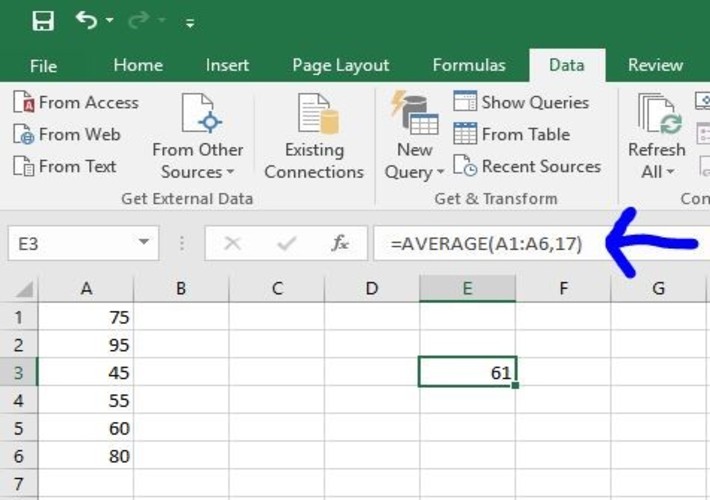Select row 3 header
This screenshot has width=710, height=500.
click(x=19, y=373)
